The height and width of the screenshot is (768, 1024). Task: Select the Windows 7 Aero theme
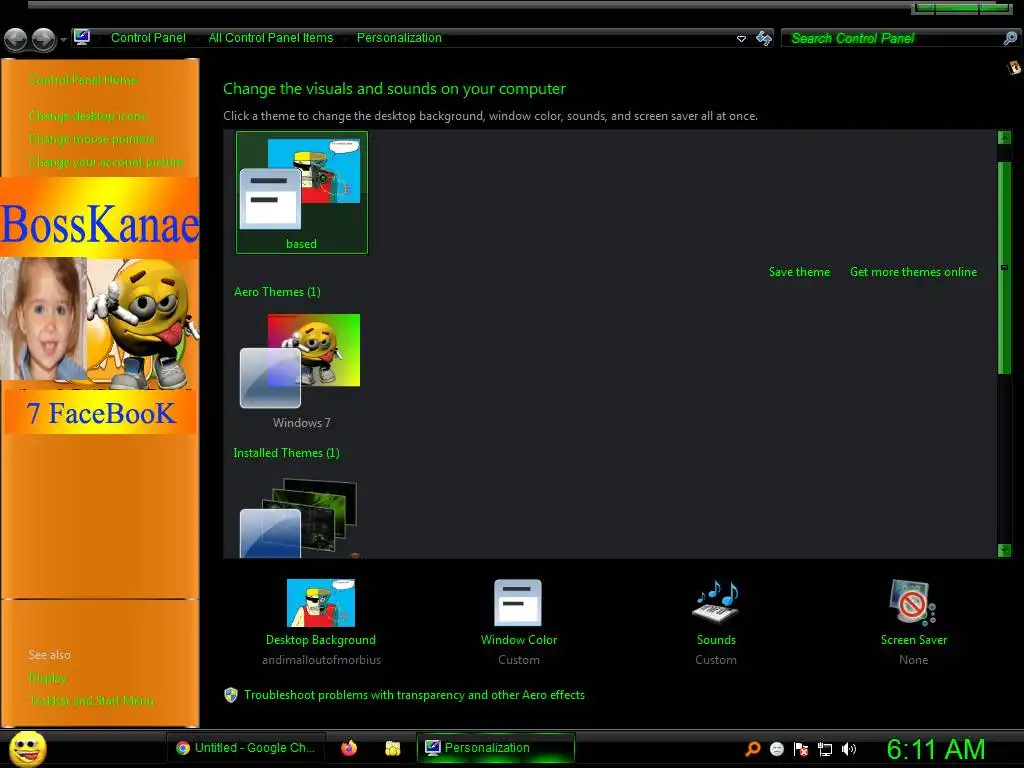tap(302, 370)
